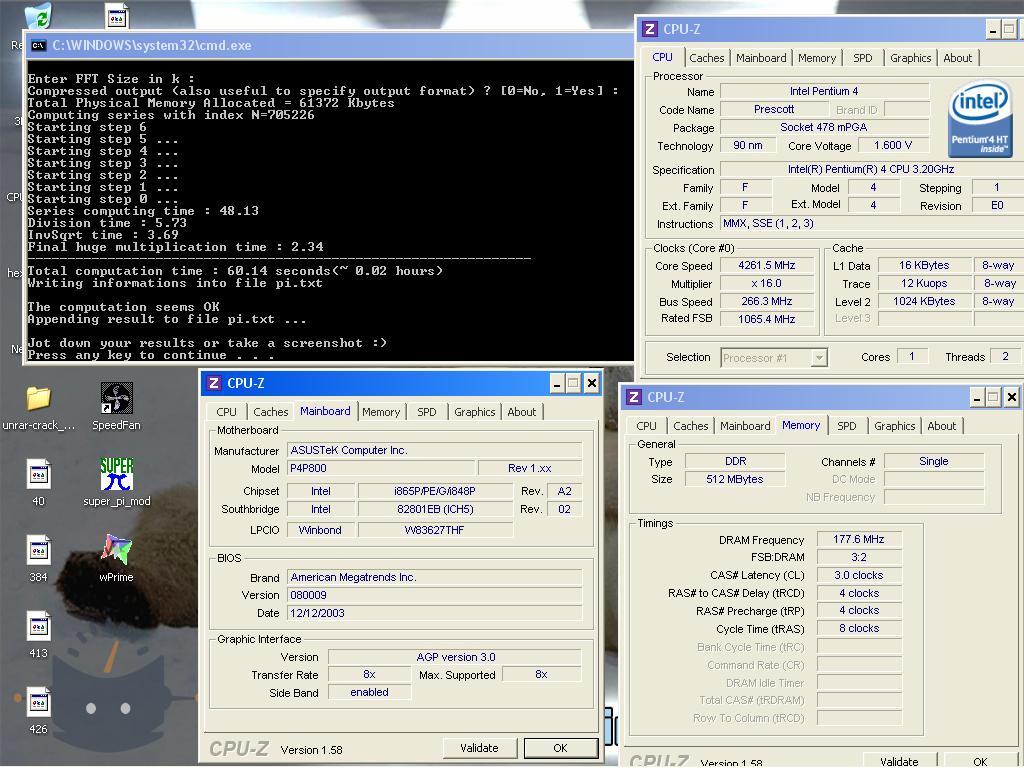Click the Socket 478 mPGA package value
This screenshot has width=1024, height=768.
tap(824, 128)
